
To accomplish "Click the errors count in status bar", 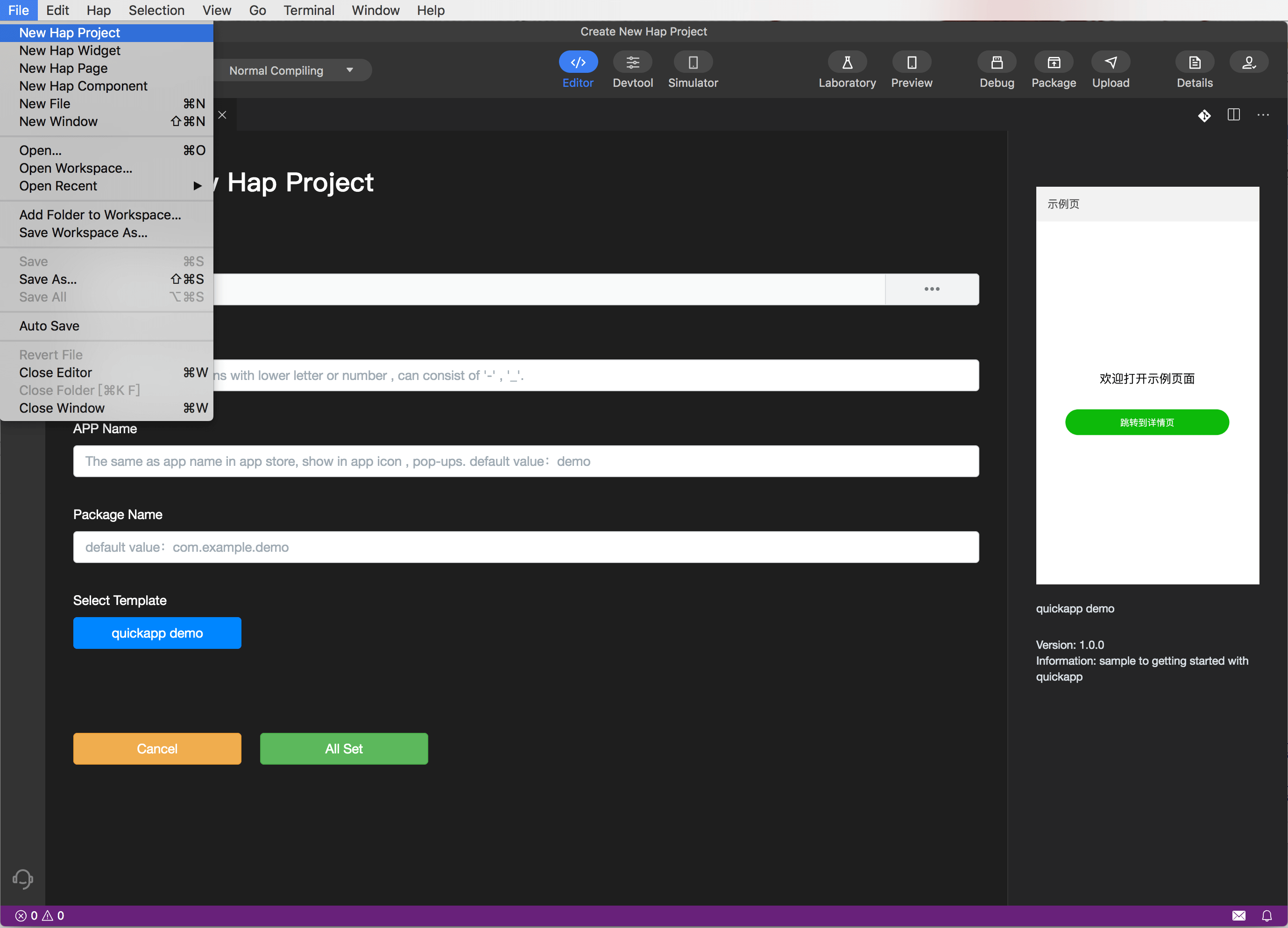I will [26, 915].
